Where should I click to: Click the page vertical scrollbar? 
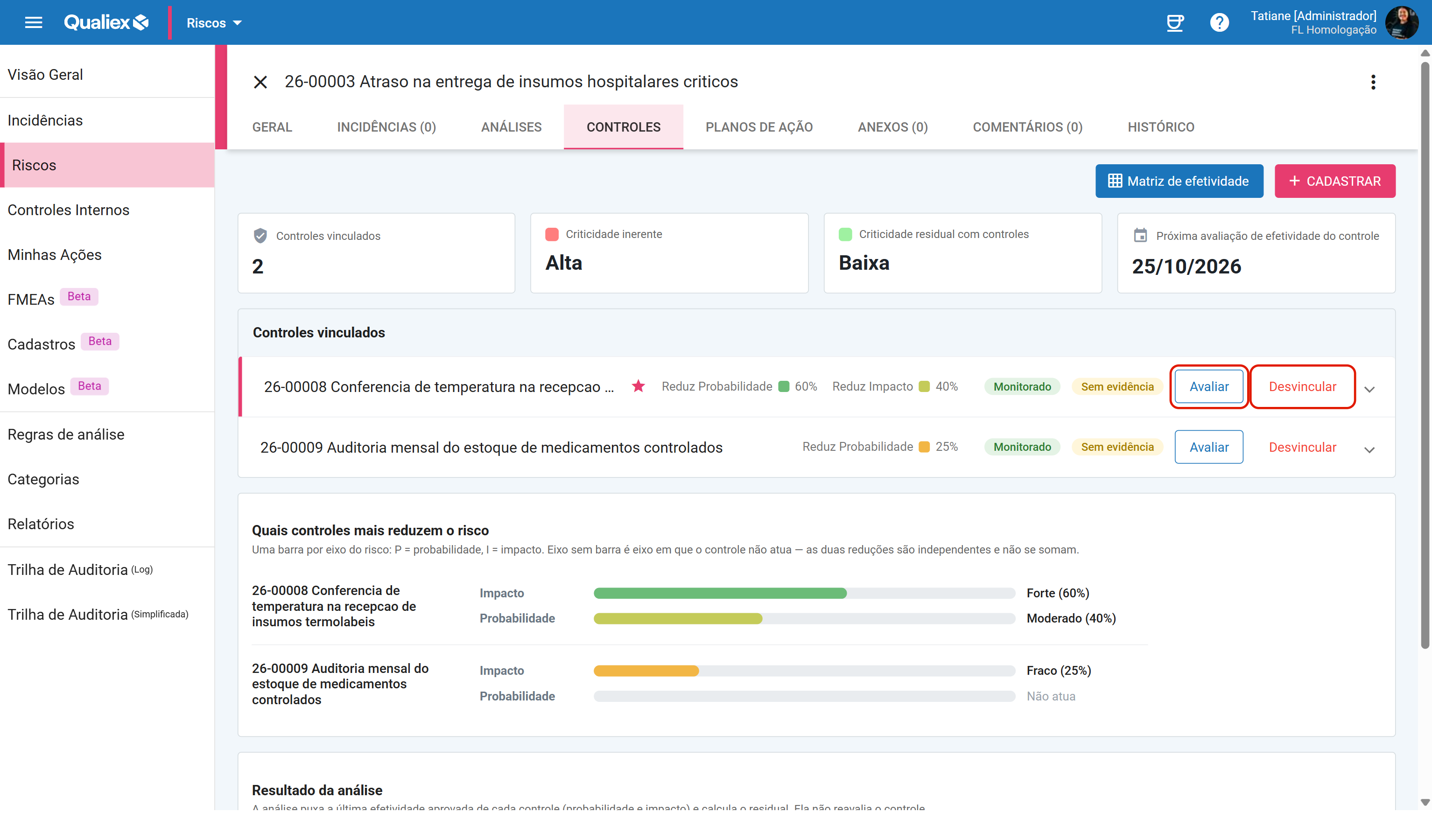(x=1425, y=355)
